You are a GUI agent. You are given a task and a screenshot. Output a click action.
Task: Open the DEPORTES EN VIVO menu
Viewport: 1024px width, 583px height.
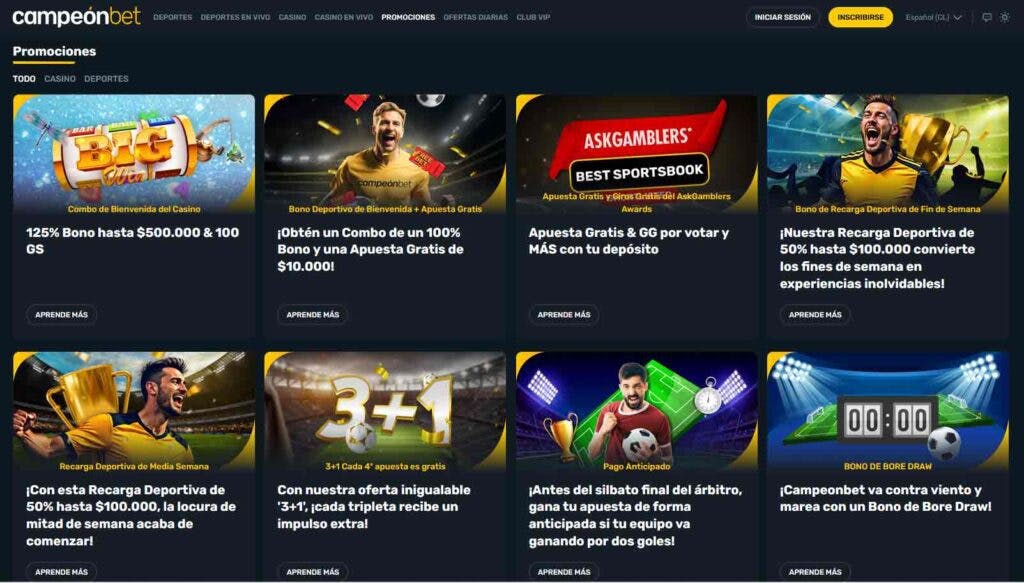(235, 18)
